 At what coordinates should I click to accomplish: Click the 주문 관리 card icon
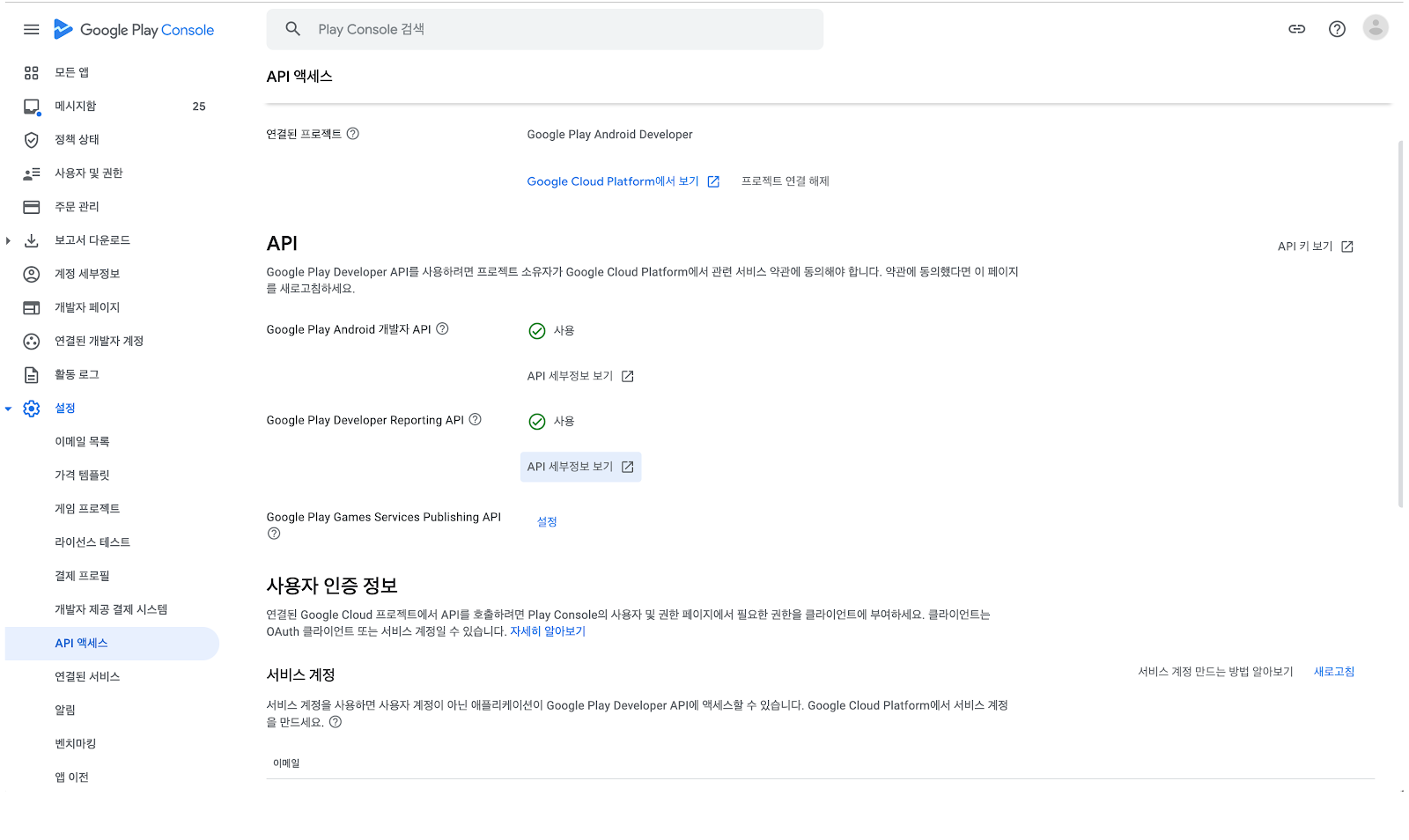tap(32, 207)
